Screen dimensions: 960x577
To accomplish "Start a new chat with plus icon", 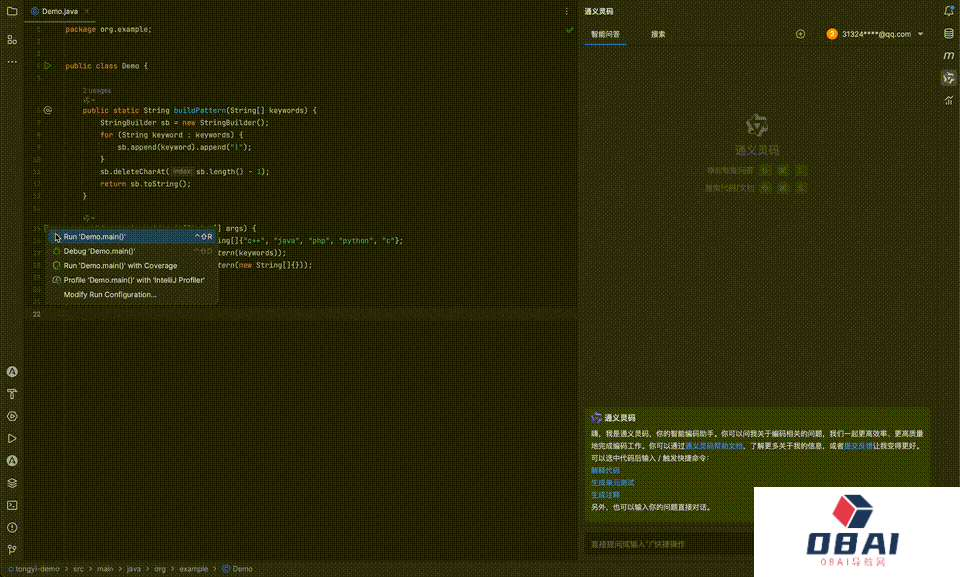I will [800, 34].
